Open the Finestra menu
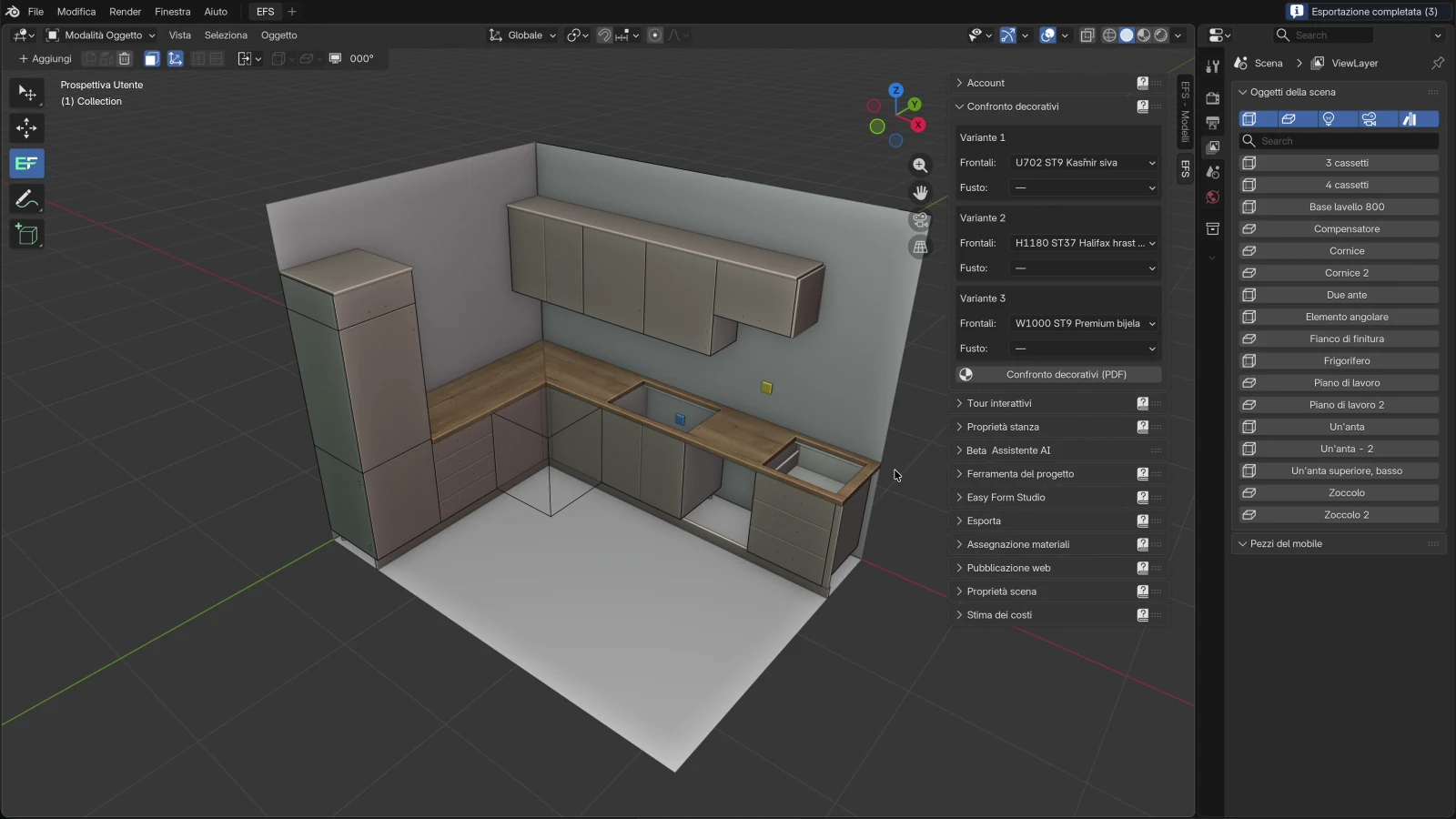The height and width of the screenshot is (819, 1456). coord(173,12)
